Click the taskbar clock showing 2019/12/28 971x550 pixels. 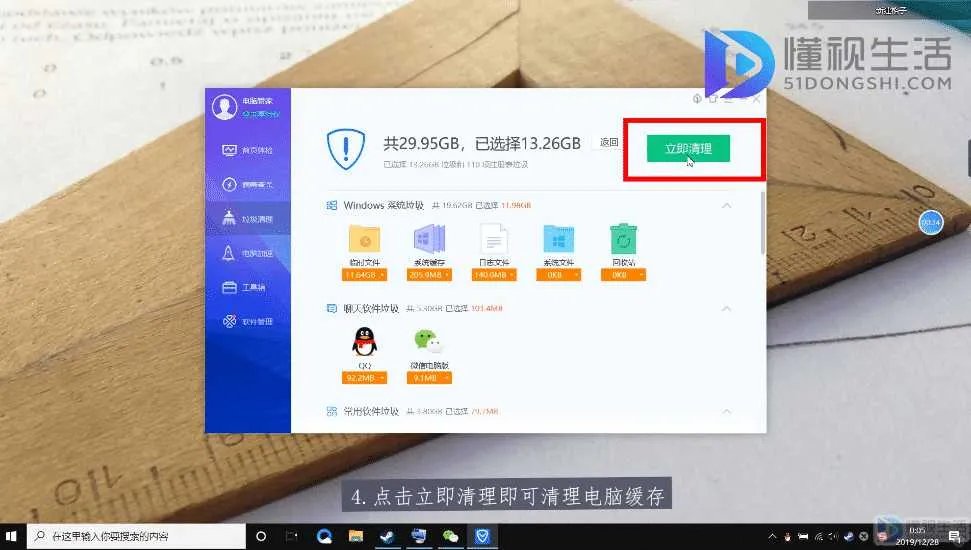pos(917,536)
